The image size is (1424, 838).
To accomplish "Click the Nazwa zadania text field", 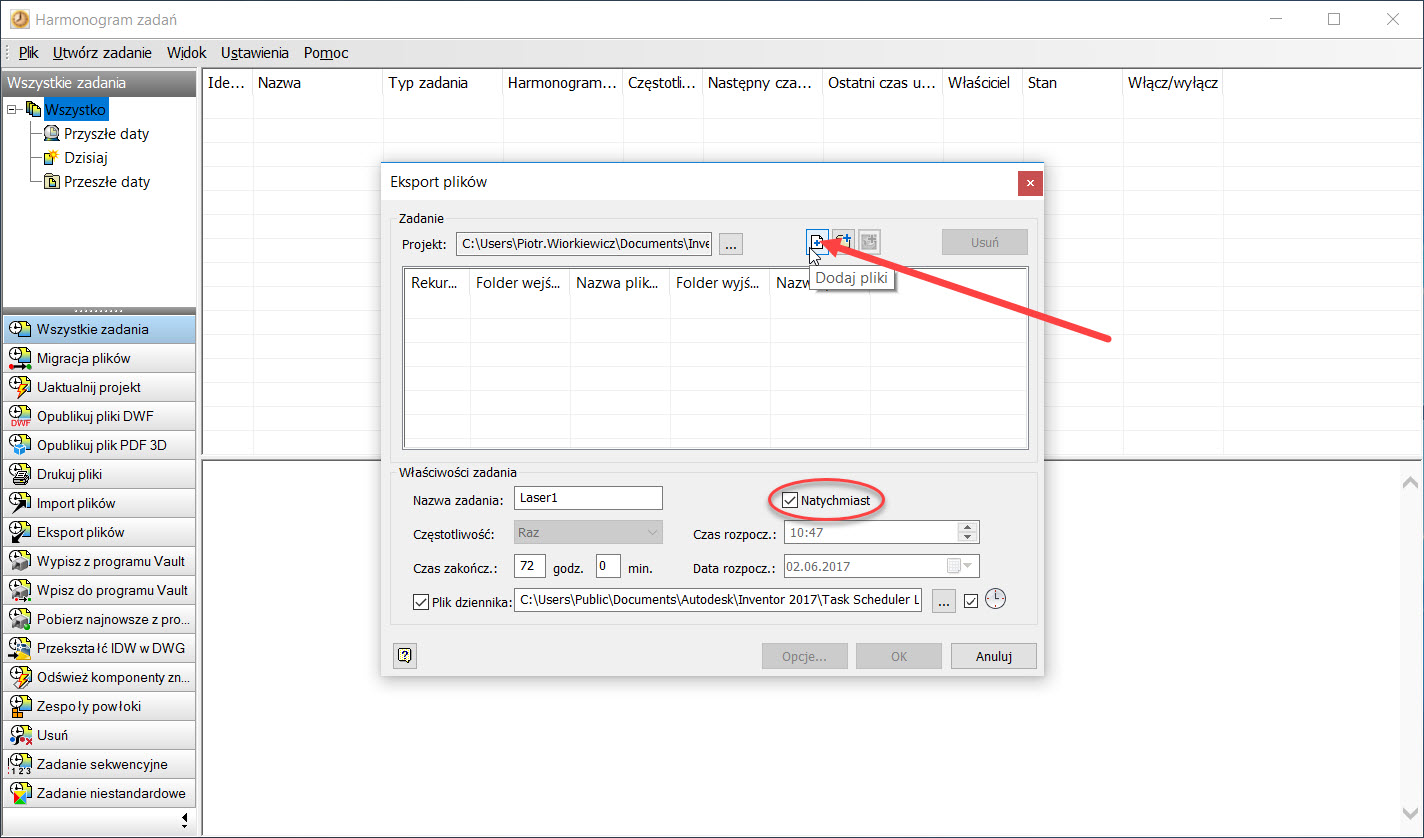I will 588,498.
